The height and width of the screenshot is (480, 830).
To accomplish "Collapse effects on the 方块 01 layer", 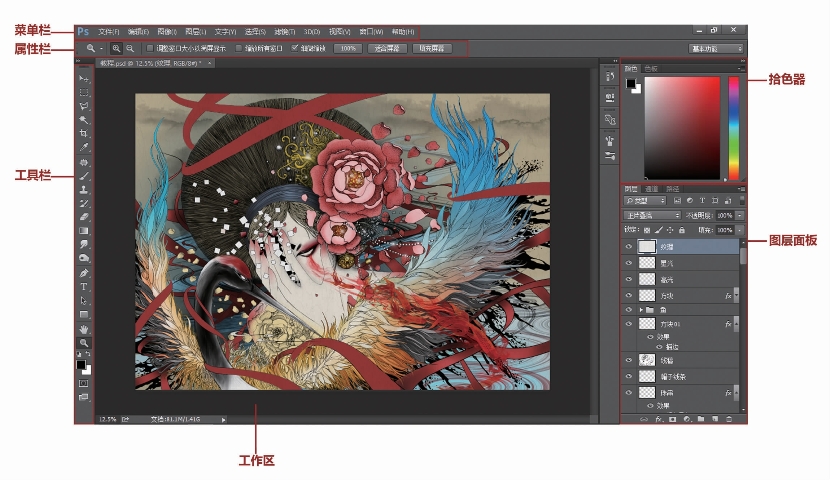I will click(x=736, y=323).
